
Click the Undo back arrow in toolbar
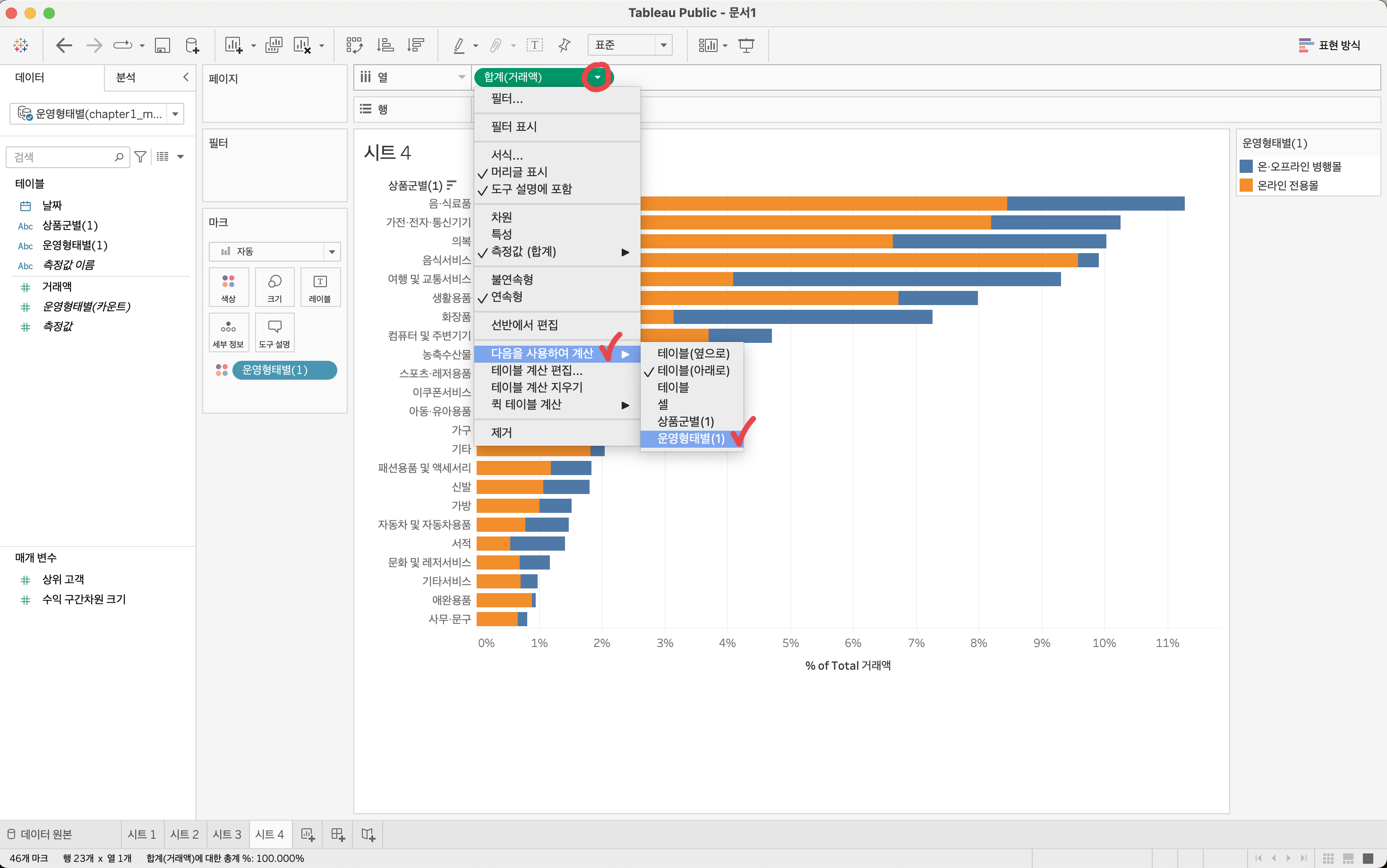point(64,45)
